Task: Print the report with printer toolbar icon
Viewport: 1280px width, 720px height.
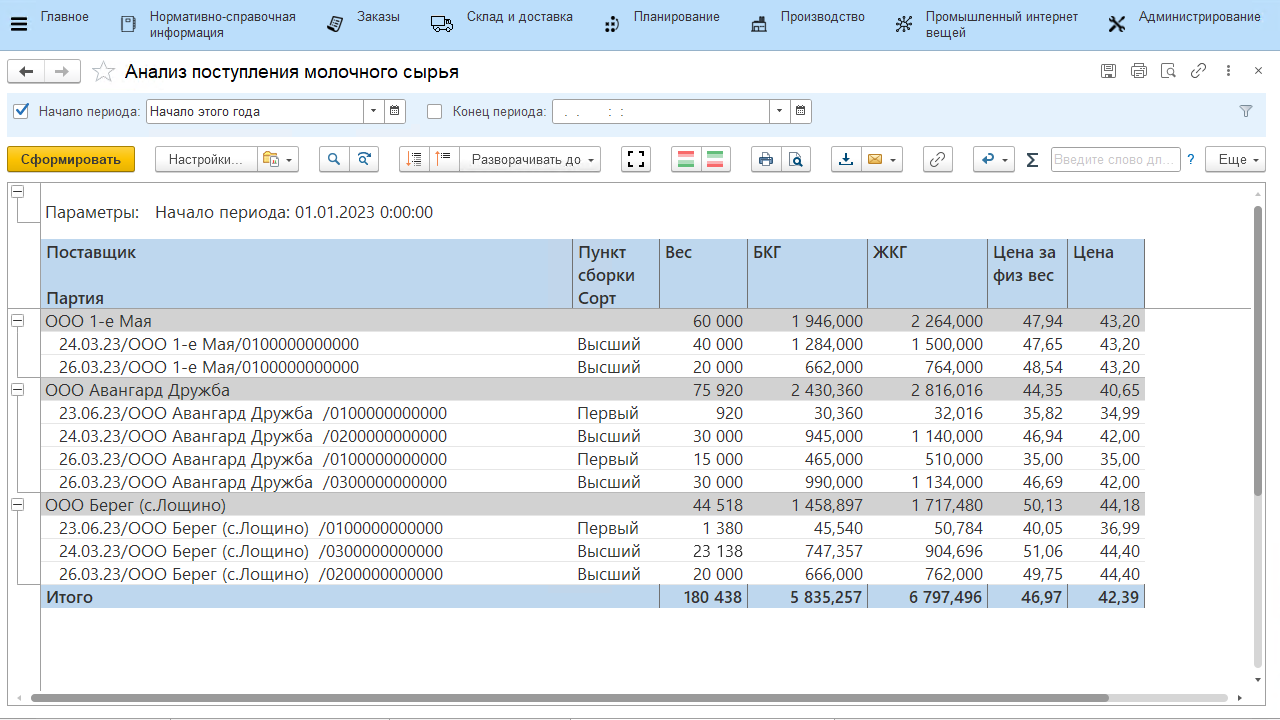Action: [766, 159]
